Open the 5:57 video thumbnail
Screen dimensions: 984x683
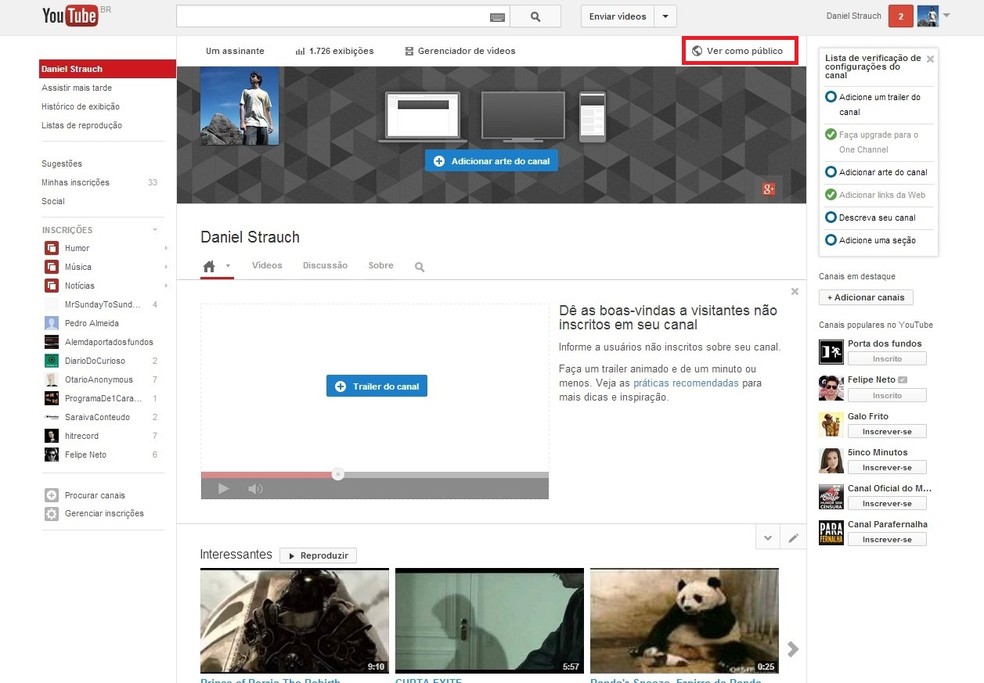pyautogui.click(x=489, y=621)
